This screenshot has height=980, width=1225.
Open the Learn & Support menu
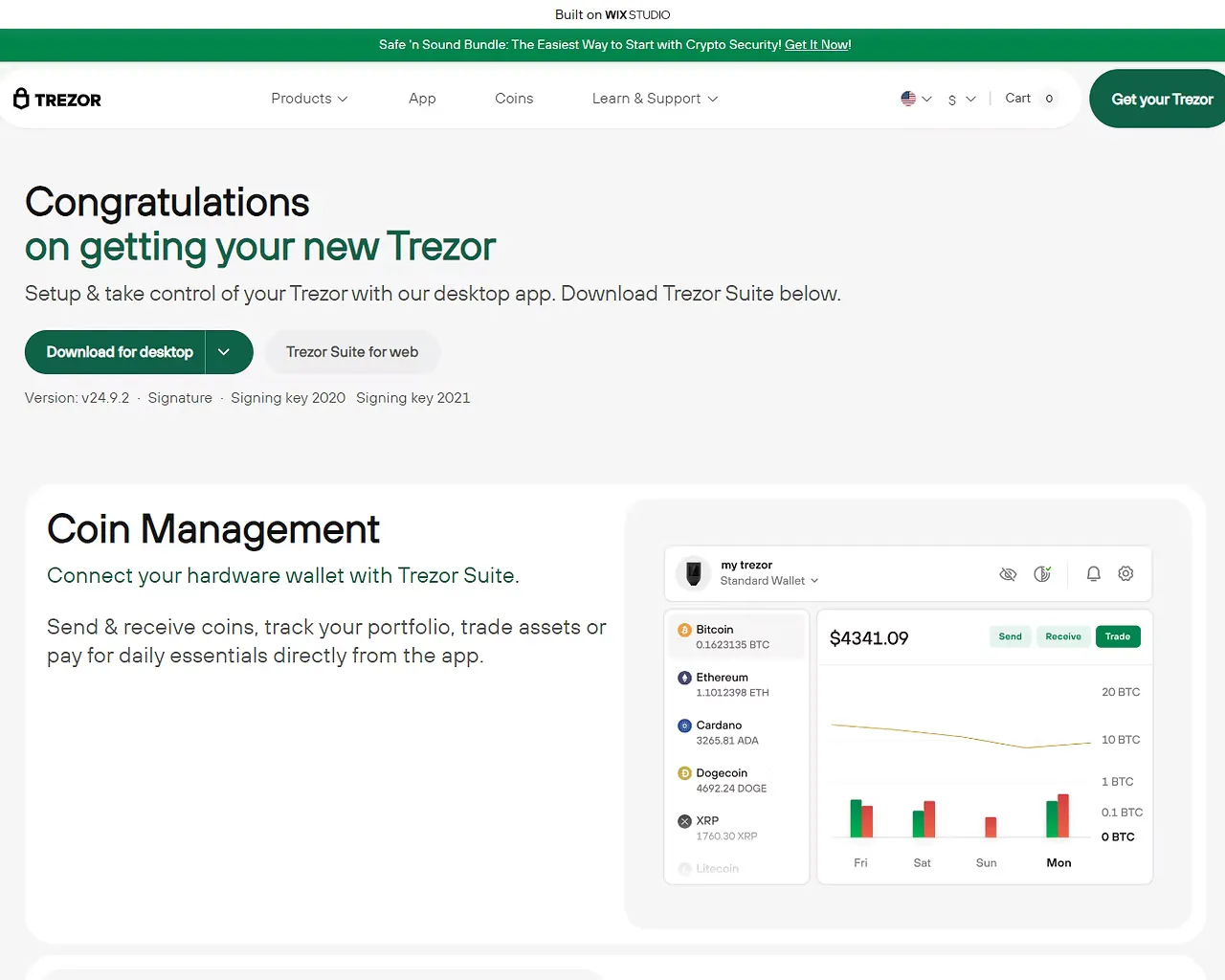coord(655,99)
